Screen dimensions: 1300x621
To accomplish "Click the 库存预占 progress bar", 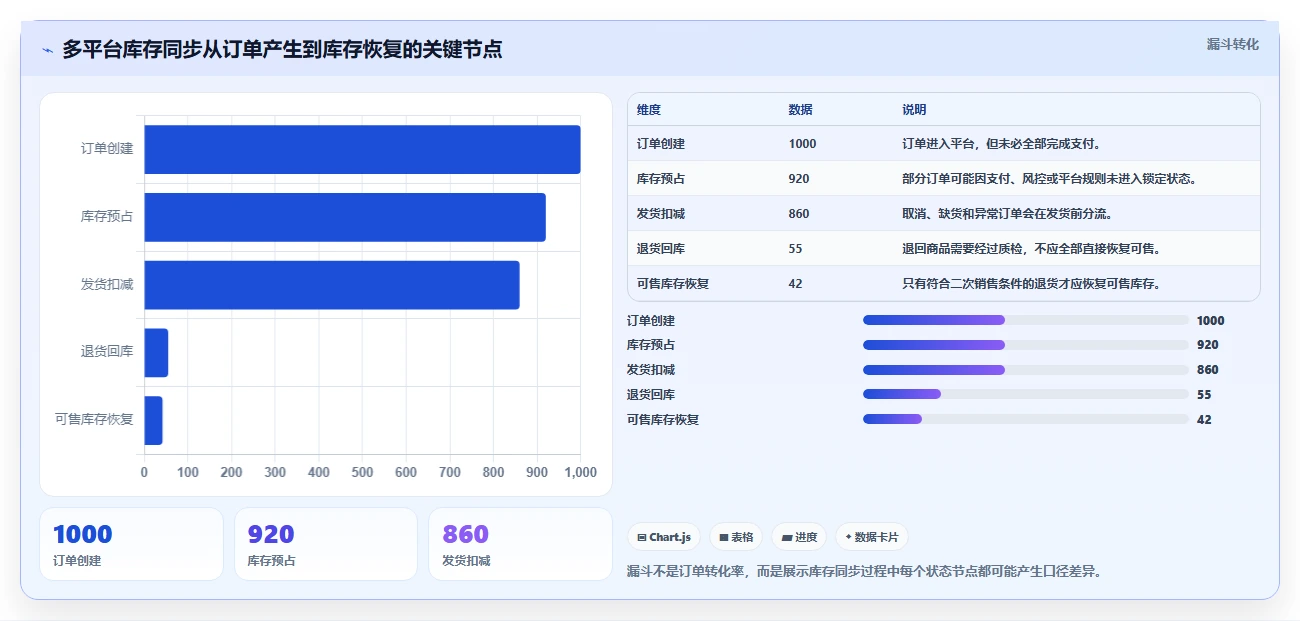I will 1026,345.
